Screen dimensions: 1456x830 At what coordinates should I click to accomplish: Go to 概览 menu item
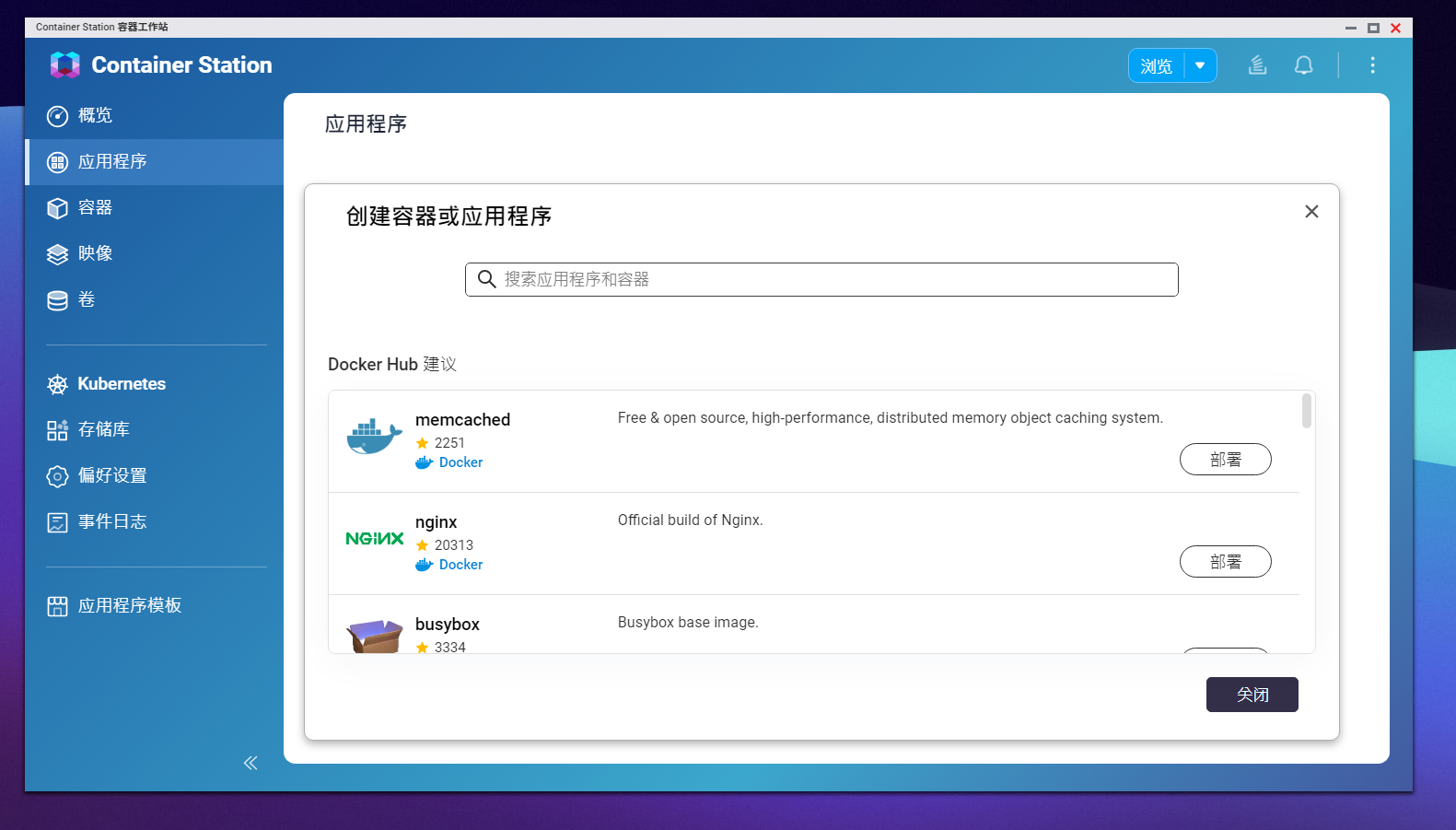pyautogui.click(x=154, y=116)
